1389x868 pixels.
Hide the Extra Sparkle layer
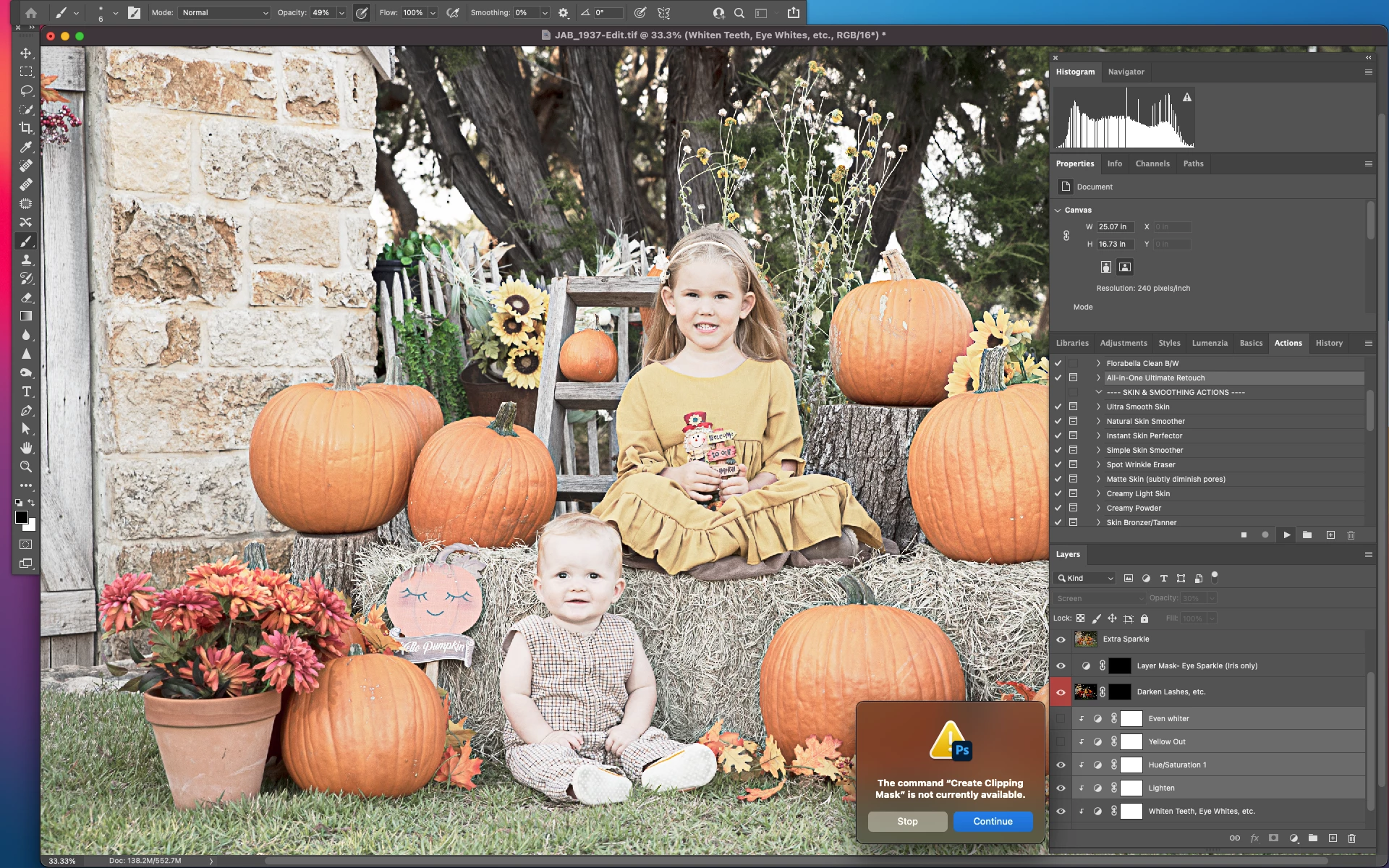click(1061, 639)
